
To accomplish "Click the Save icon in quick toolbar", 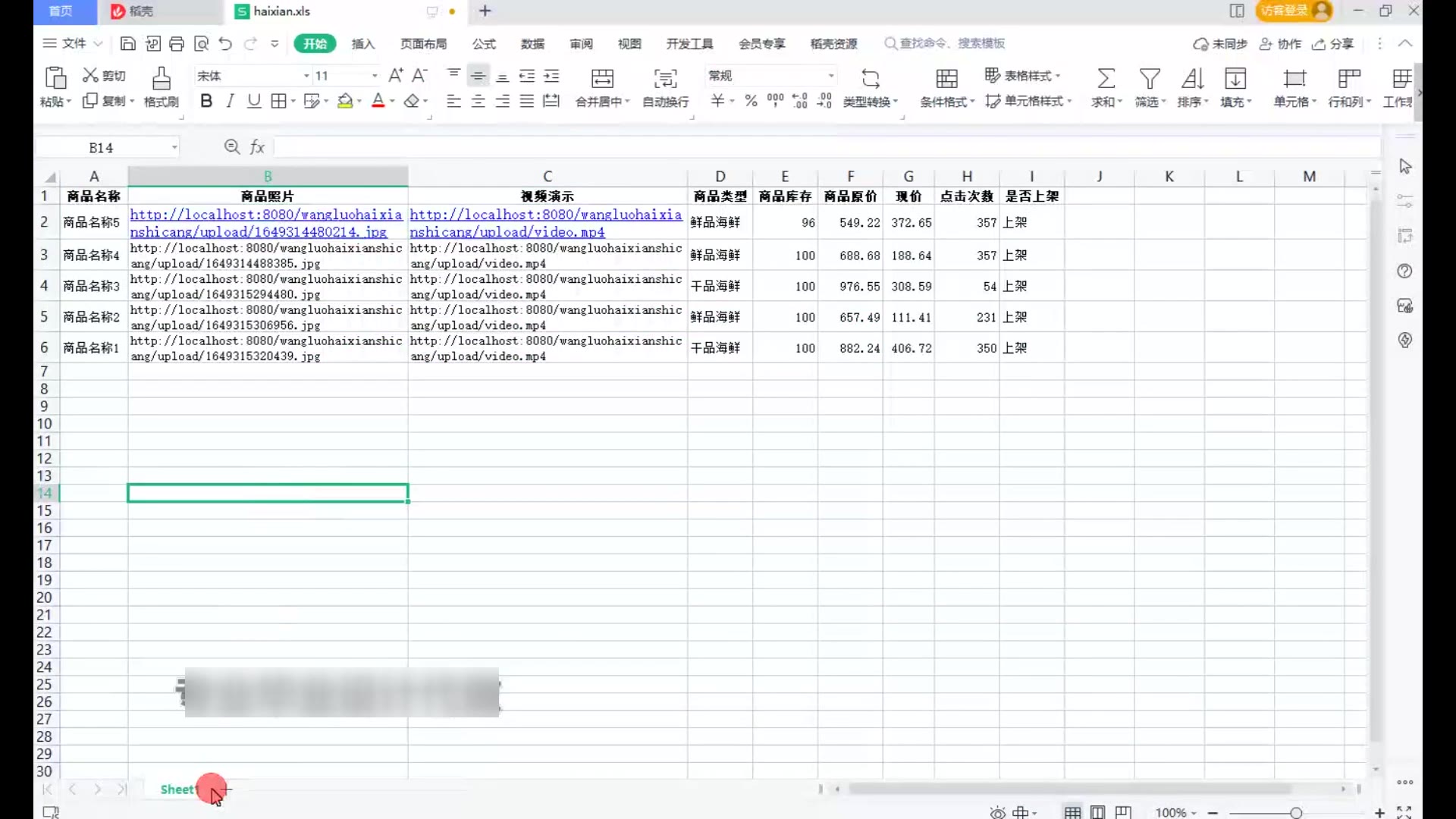I will [x=128, y=43].
